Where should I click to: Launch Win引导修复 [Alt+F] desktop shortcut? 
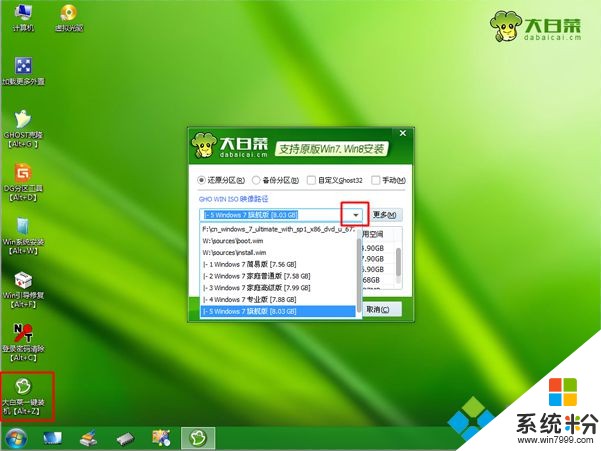click(23, 290)
